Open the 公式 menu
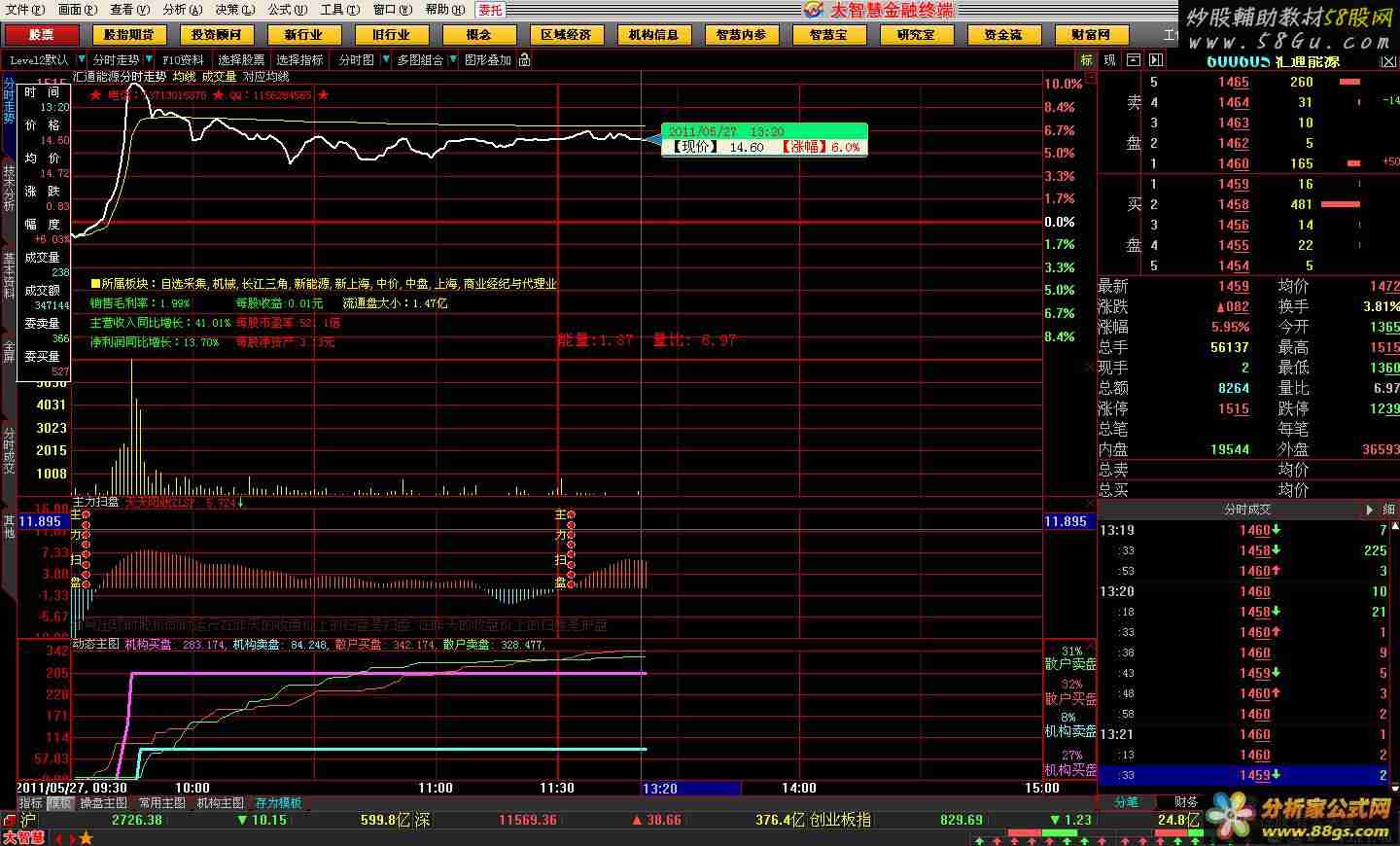The image size is (1400, 846). (x=287, y=10)
